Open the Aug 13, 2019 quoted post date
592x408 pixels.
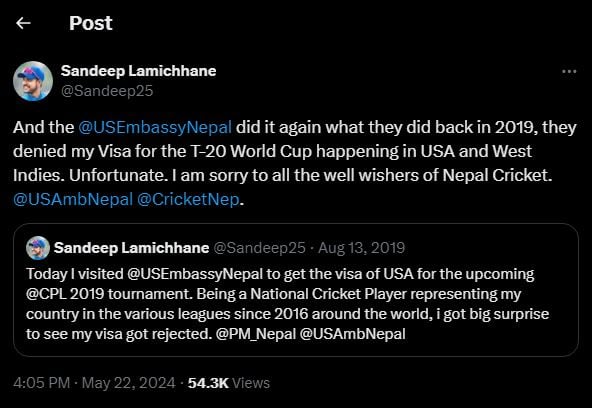(361, 248)
